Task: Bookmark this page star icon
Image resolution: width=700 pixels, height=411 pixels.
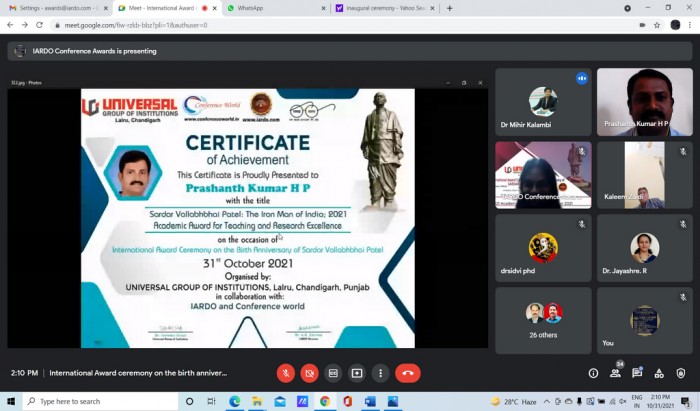Action: point(657,25)
